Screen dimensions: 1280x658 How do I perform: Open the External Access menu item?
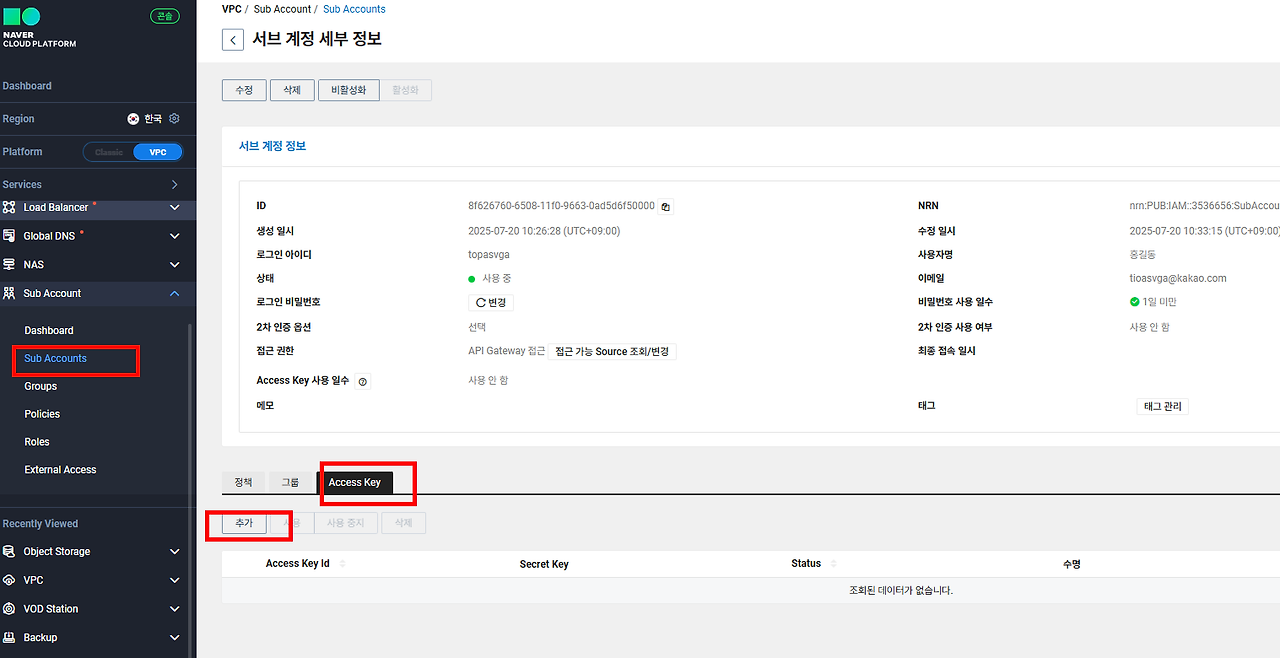[61, 470]
